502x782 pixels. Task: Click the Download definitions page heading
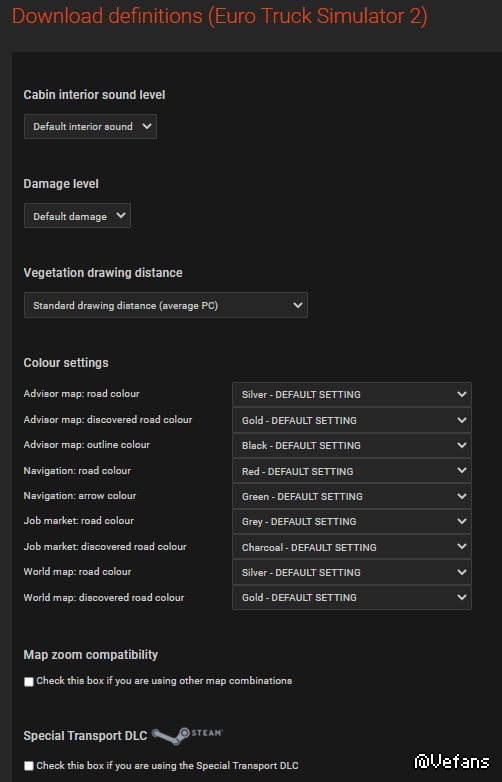coord(220,16)
